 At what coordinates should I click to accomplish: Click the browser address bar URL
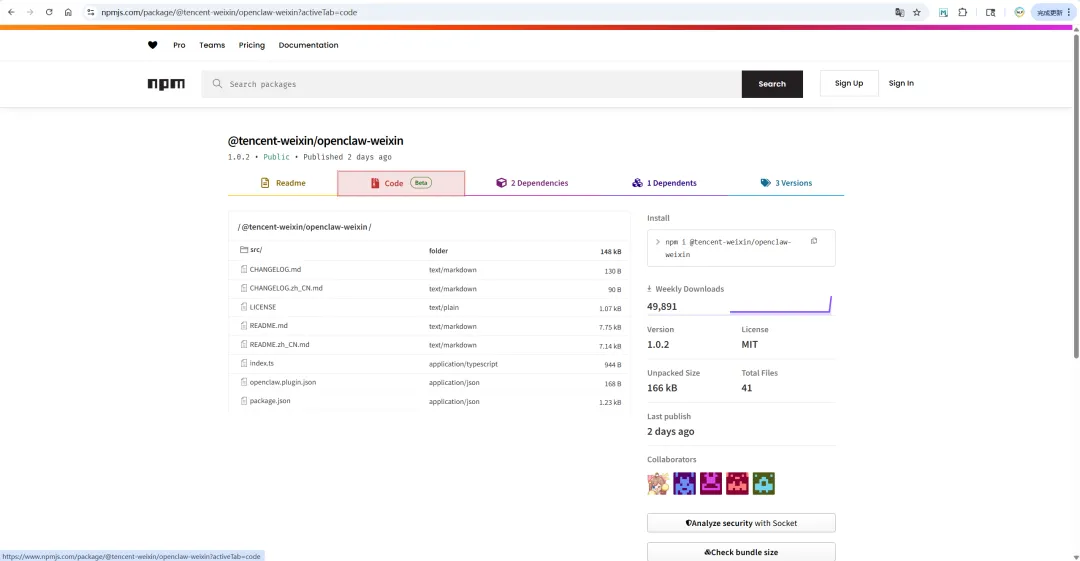click(x=229, y=12)
